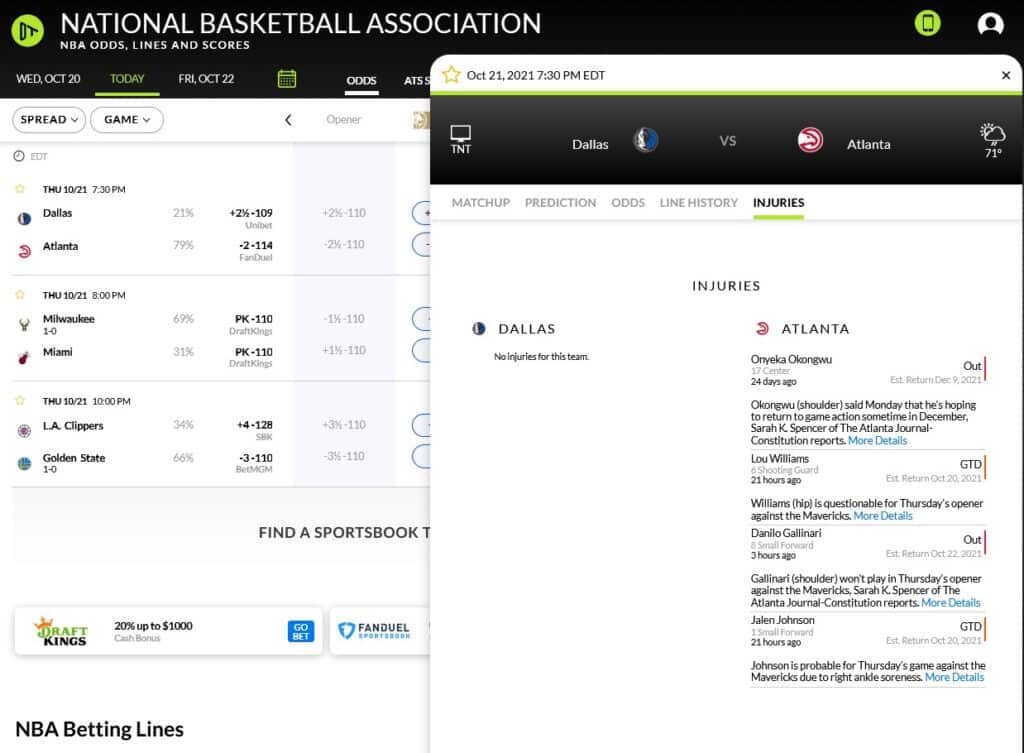Switch to the ODDS view tab

click(x=361, y=80)
